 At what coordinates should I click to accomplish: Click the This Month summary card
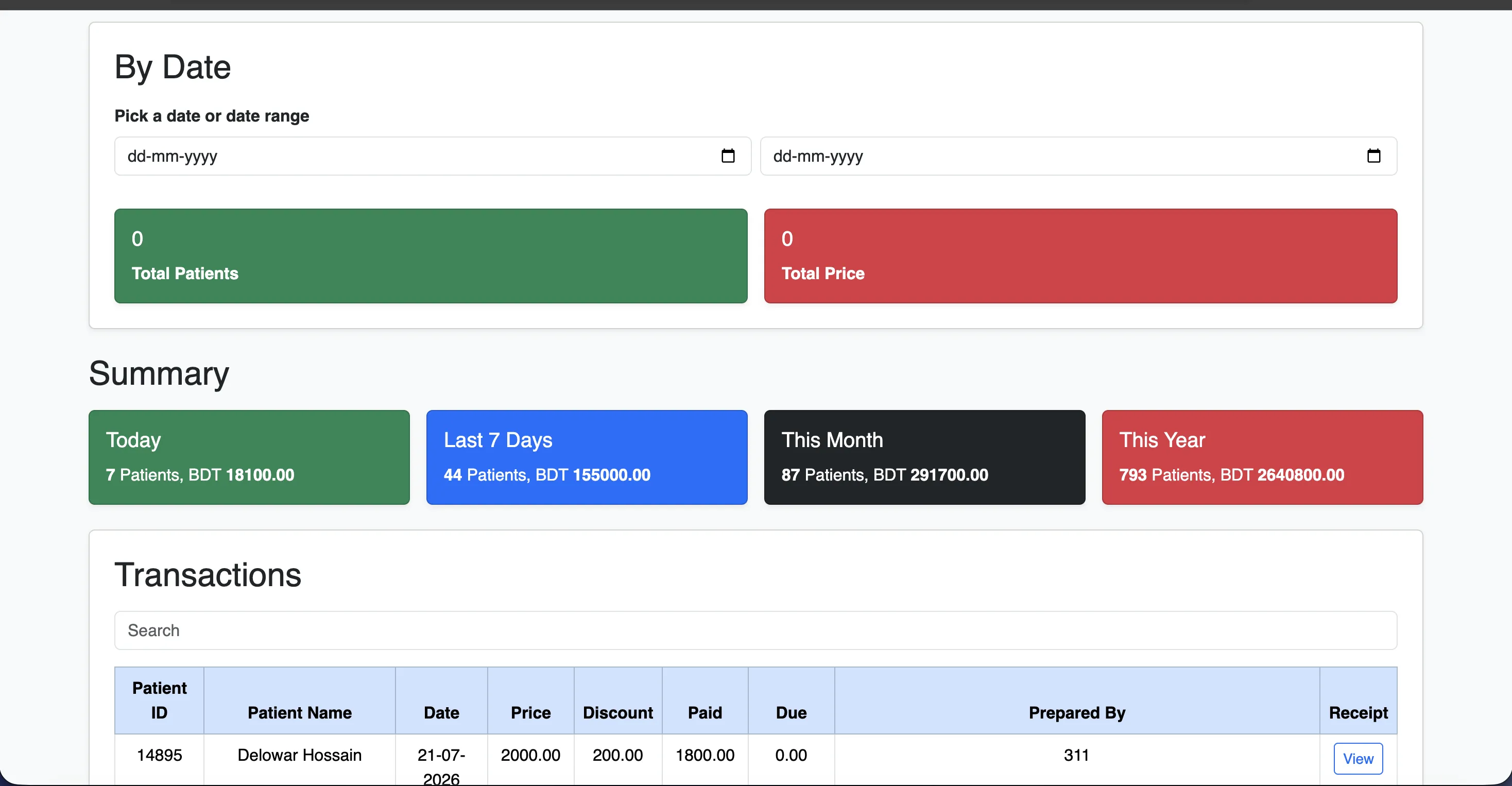(x=924, y=457)
